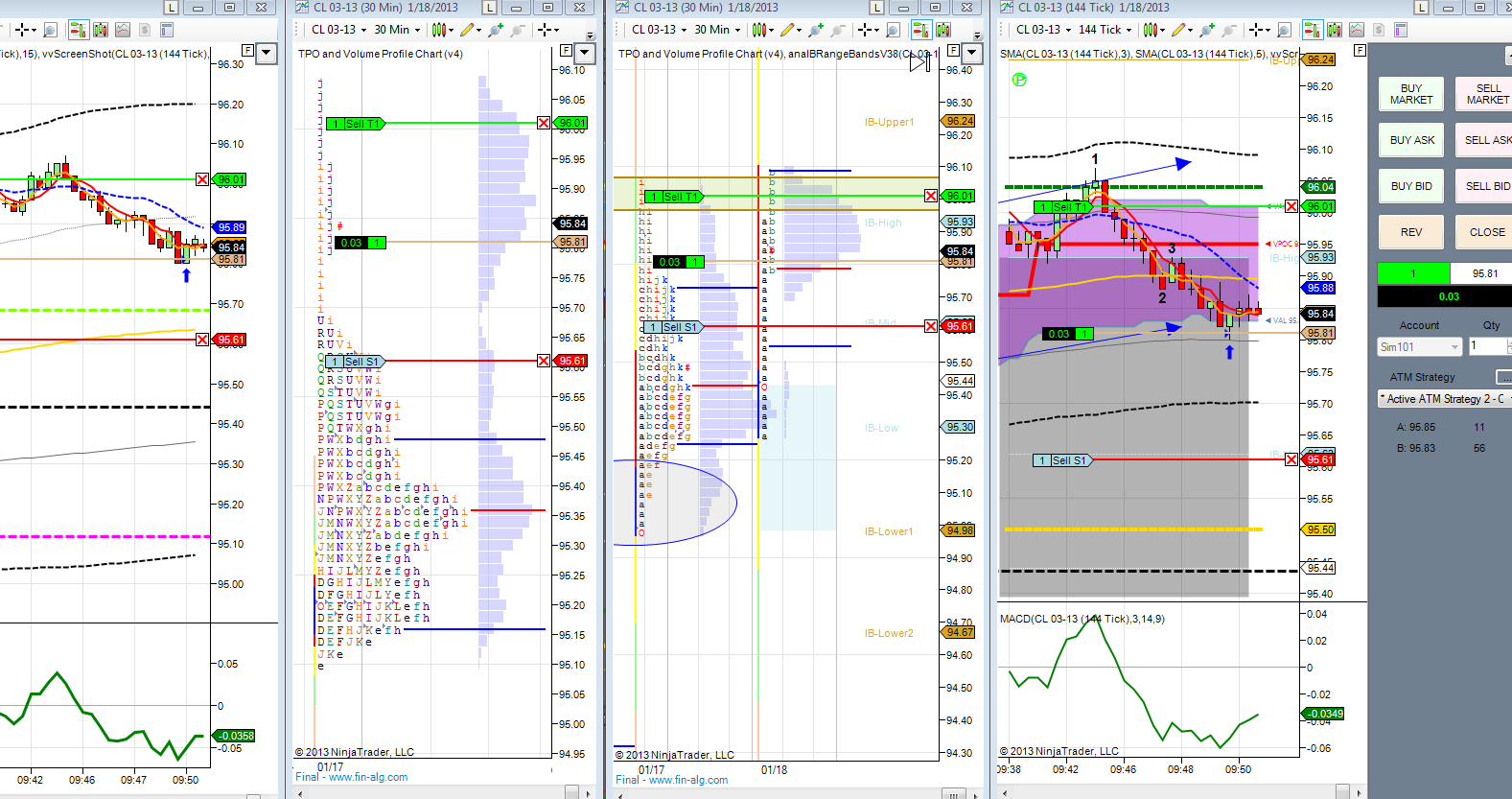Open chart style bars in IB range bands window

click(760, 30)
